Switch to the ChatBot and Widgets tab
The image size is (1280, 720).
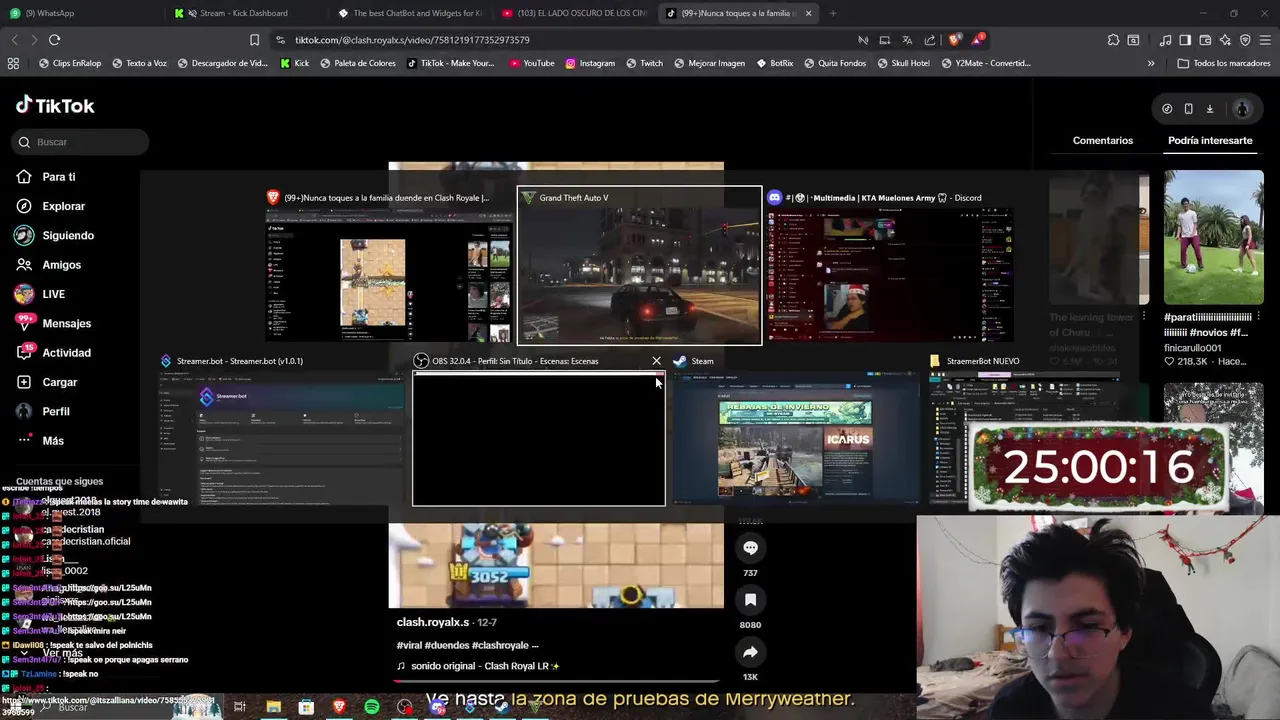(x=410, y=13)
